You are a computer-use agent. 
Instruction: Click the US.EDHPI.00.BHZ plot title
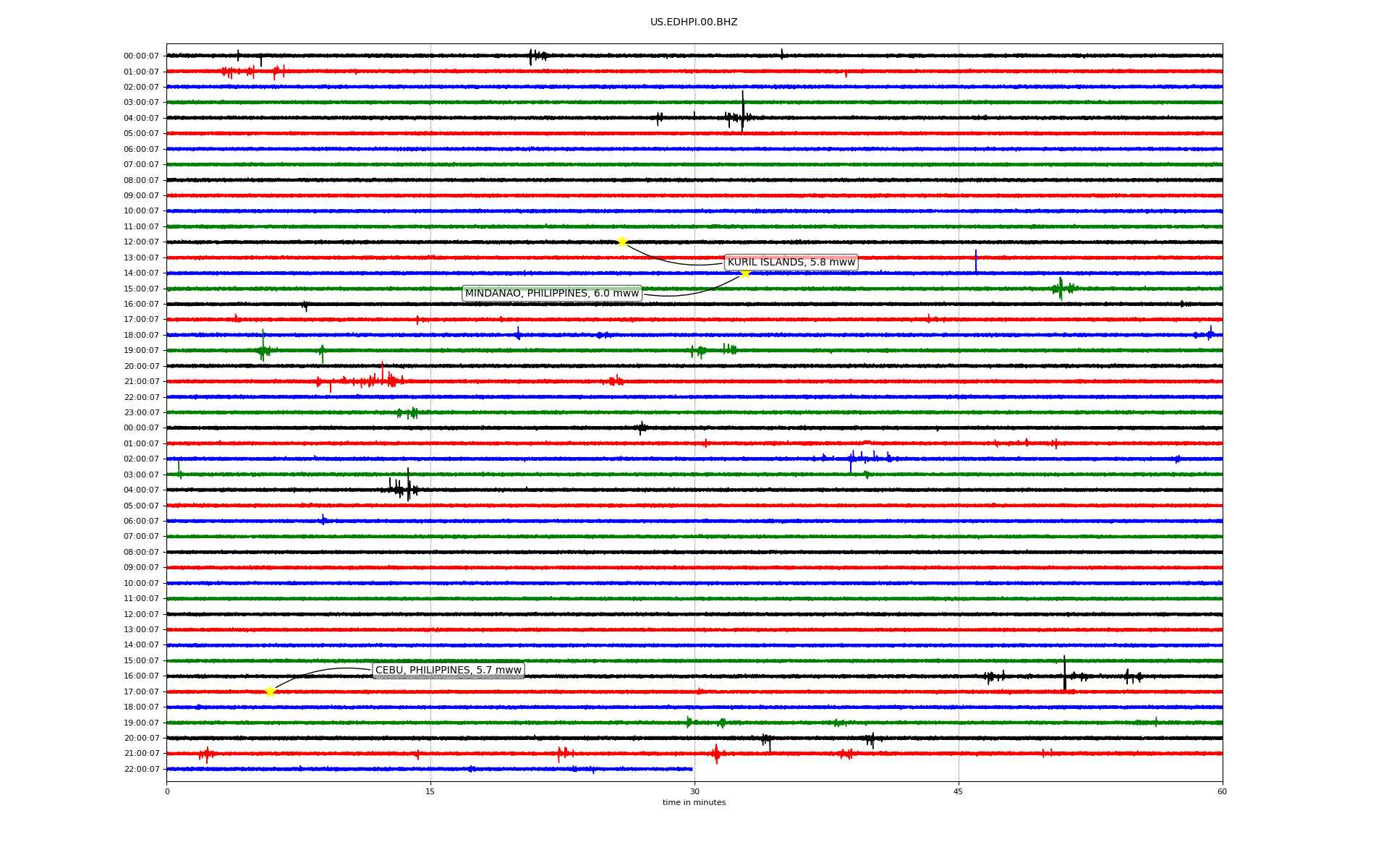click(x=693, y=22)
